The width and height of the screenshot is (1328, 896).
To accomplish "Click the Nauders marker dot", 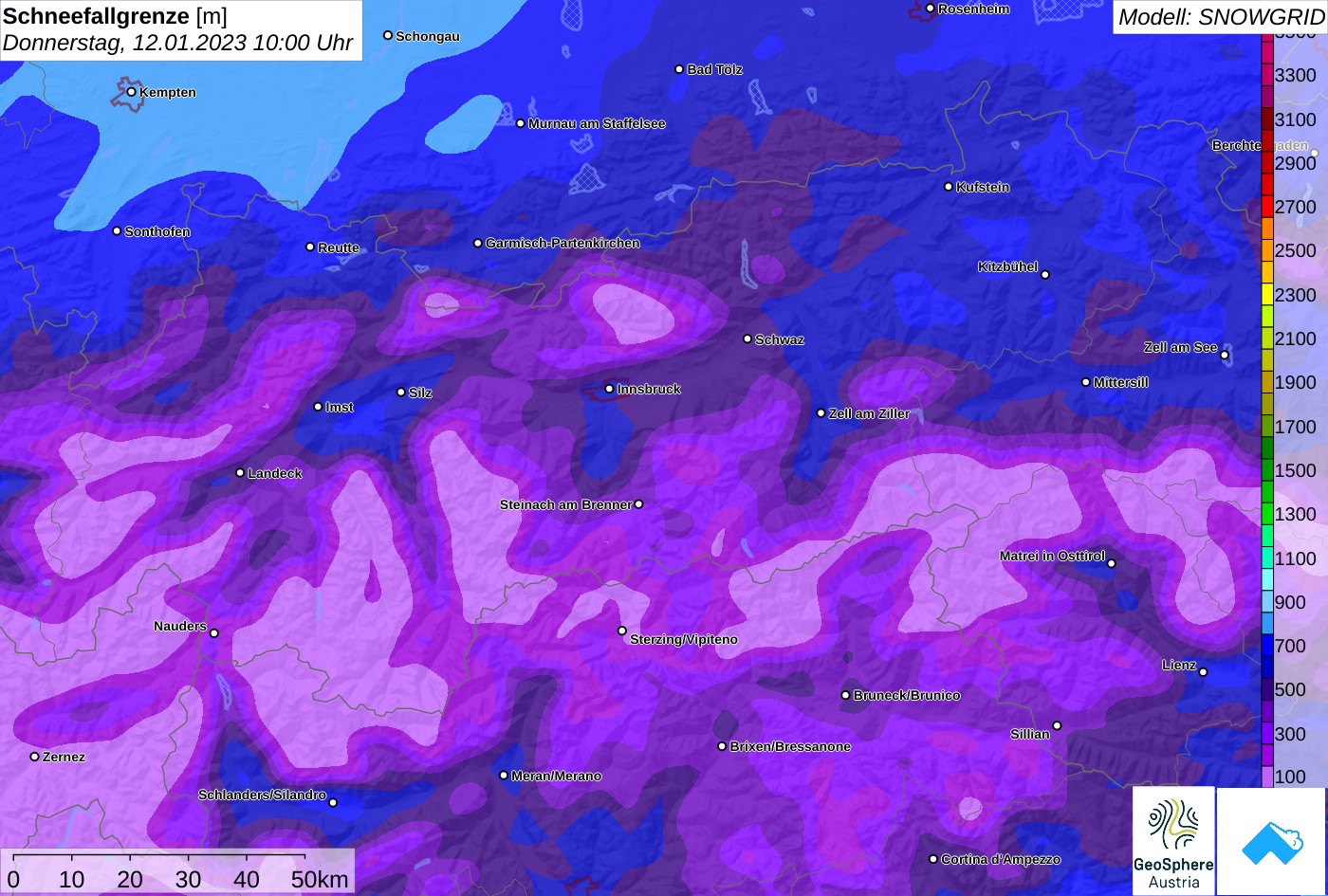I will click(x=213, y=633).
